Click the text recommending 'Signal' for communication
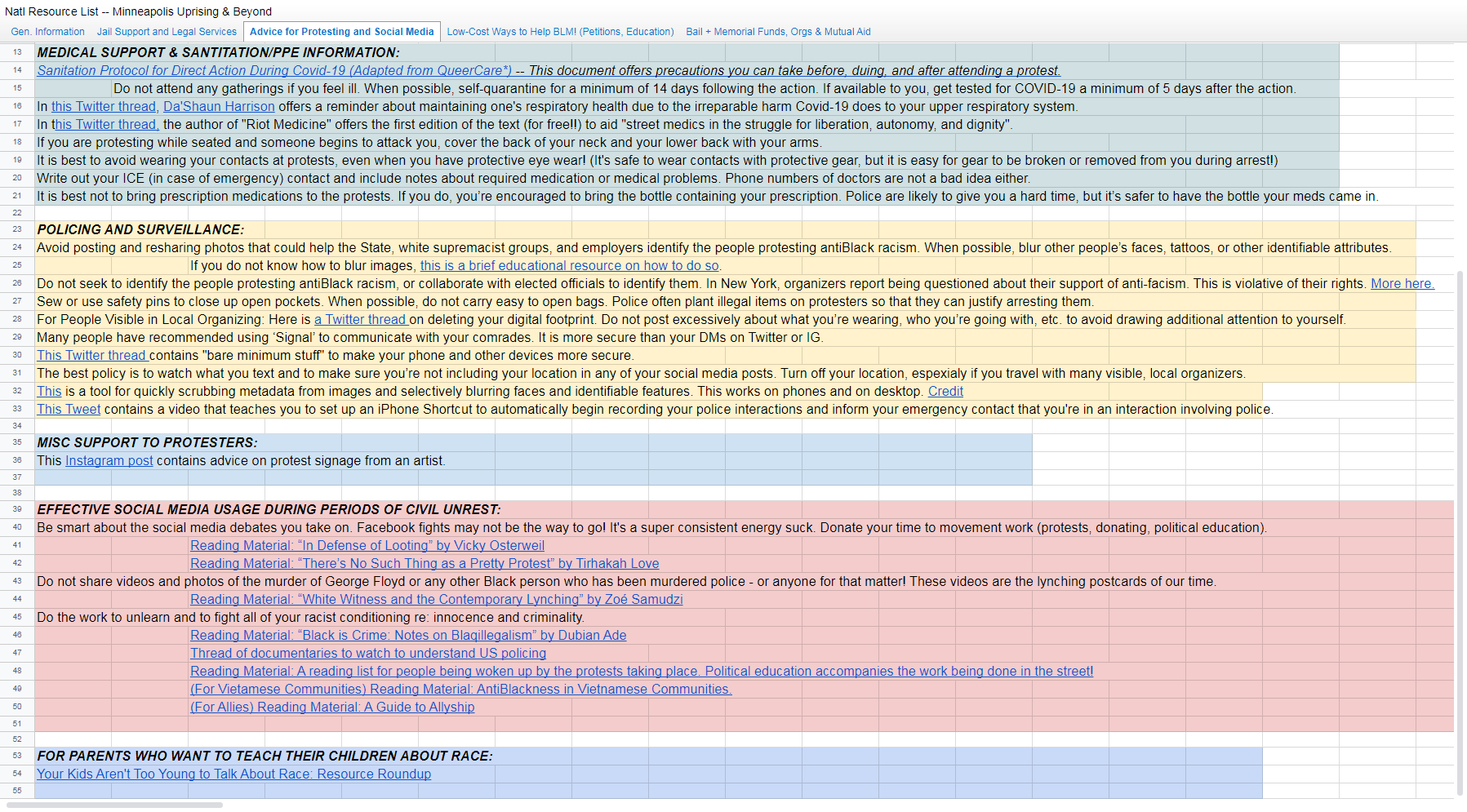 tap(430, 338)
